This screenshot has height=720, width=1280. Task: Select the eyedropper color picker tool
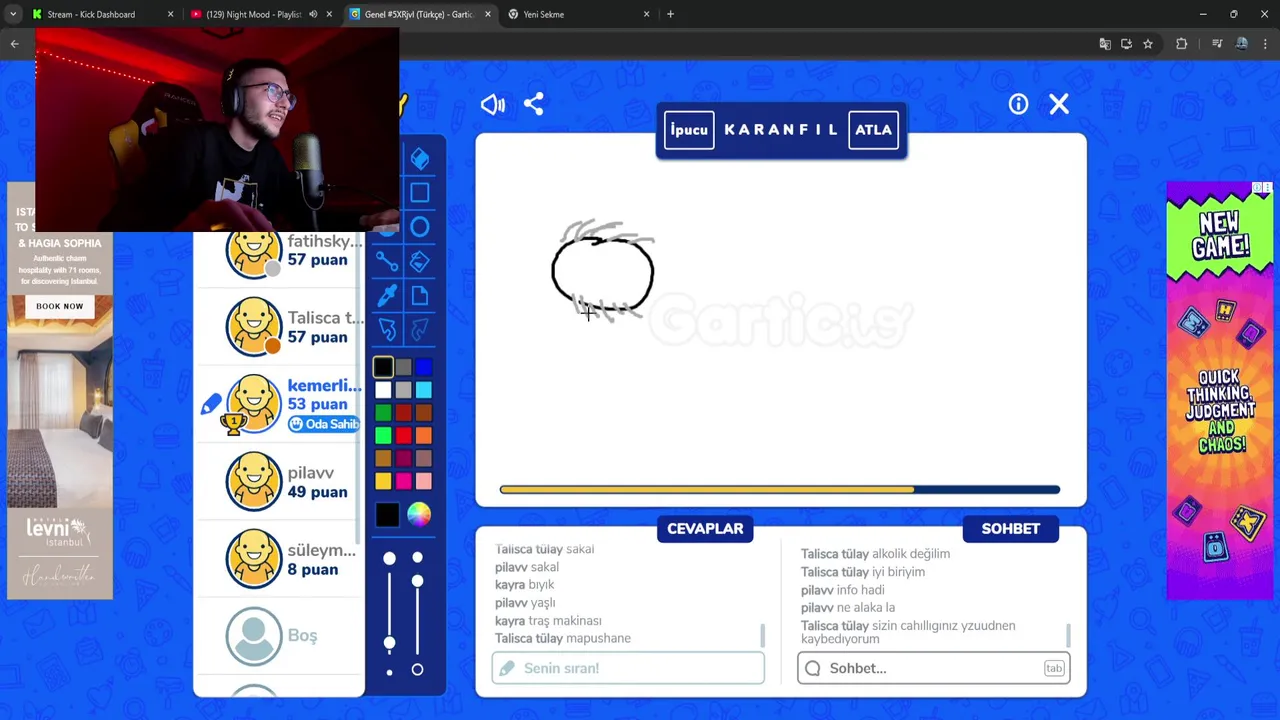(x=387, y=296)
